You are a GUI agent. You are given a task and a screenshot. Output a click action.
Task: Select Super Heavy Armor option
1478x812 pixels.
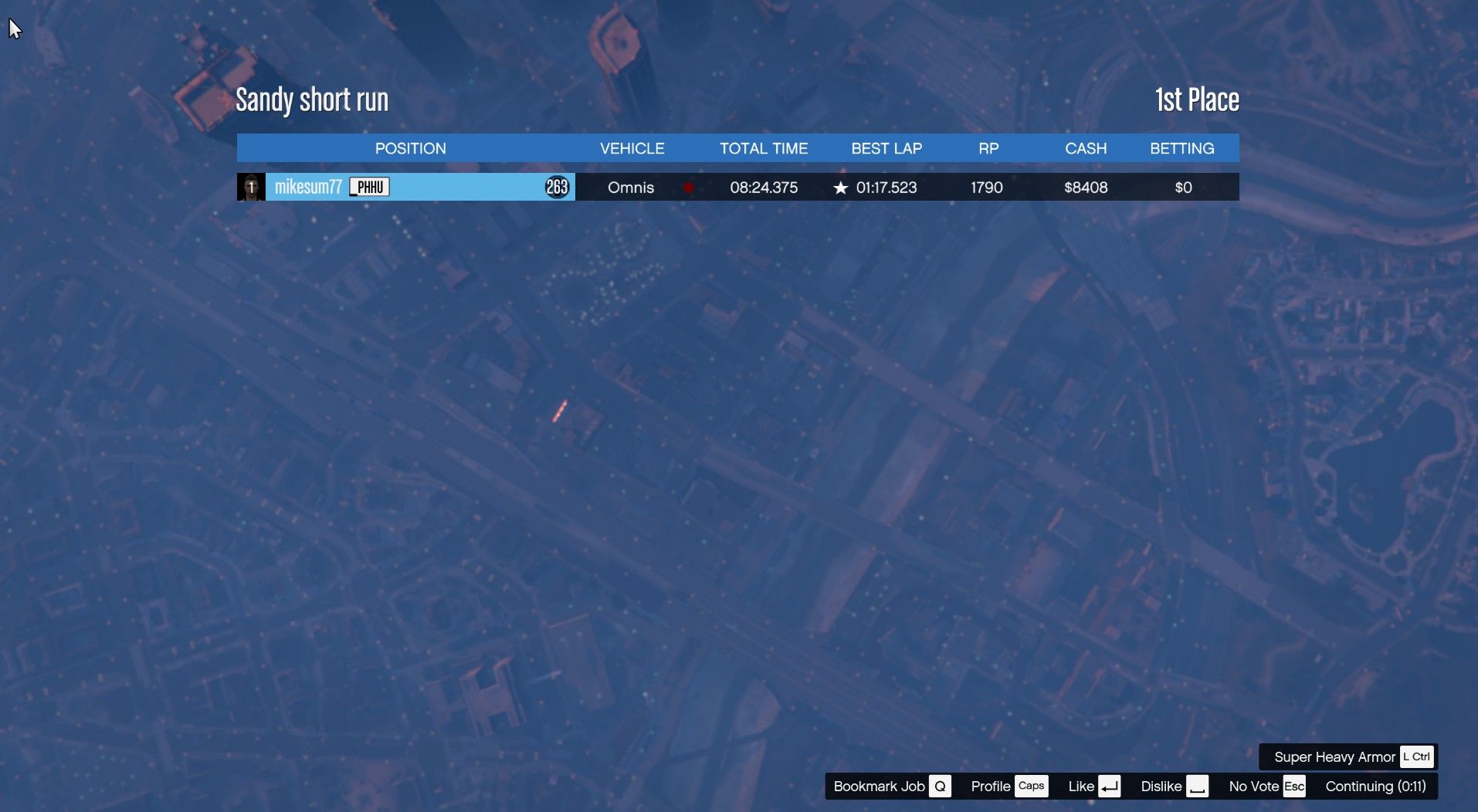pyautogui.click(x=1334, y=757)
